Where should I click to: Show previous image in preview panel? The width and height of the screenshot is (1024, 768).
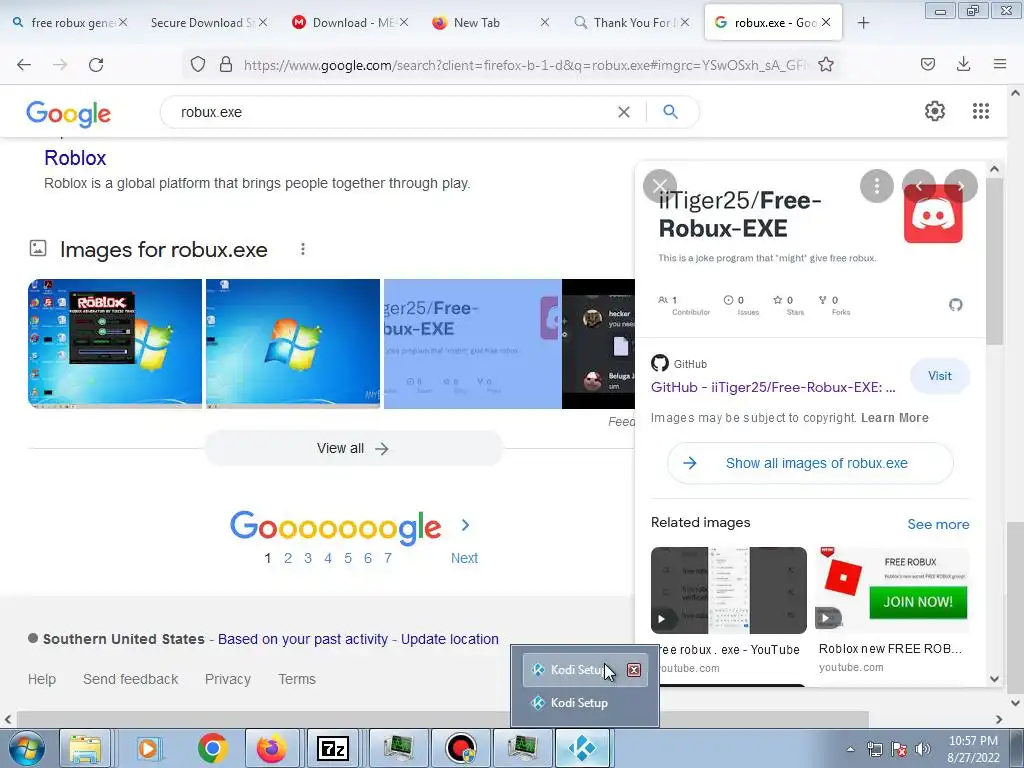[x=918, y=186]
